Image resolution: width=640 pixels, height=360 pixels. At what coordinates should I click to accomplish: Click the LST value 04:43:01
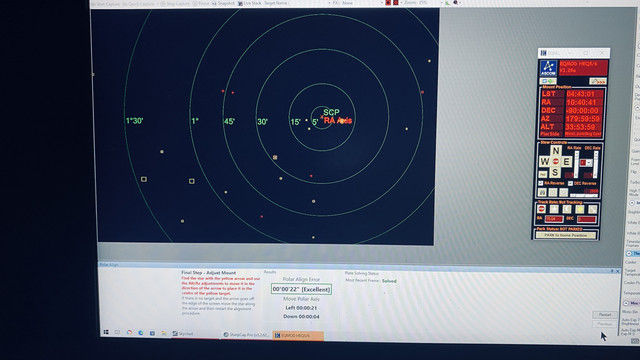tap(580, 94)
